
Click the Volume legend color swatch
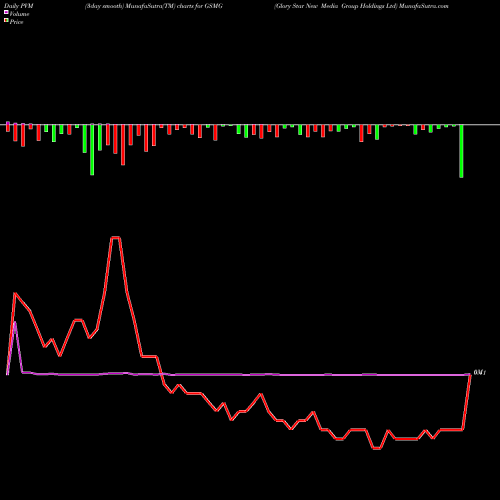pyautogui.click(x=6, y=12)
